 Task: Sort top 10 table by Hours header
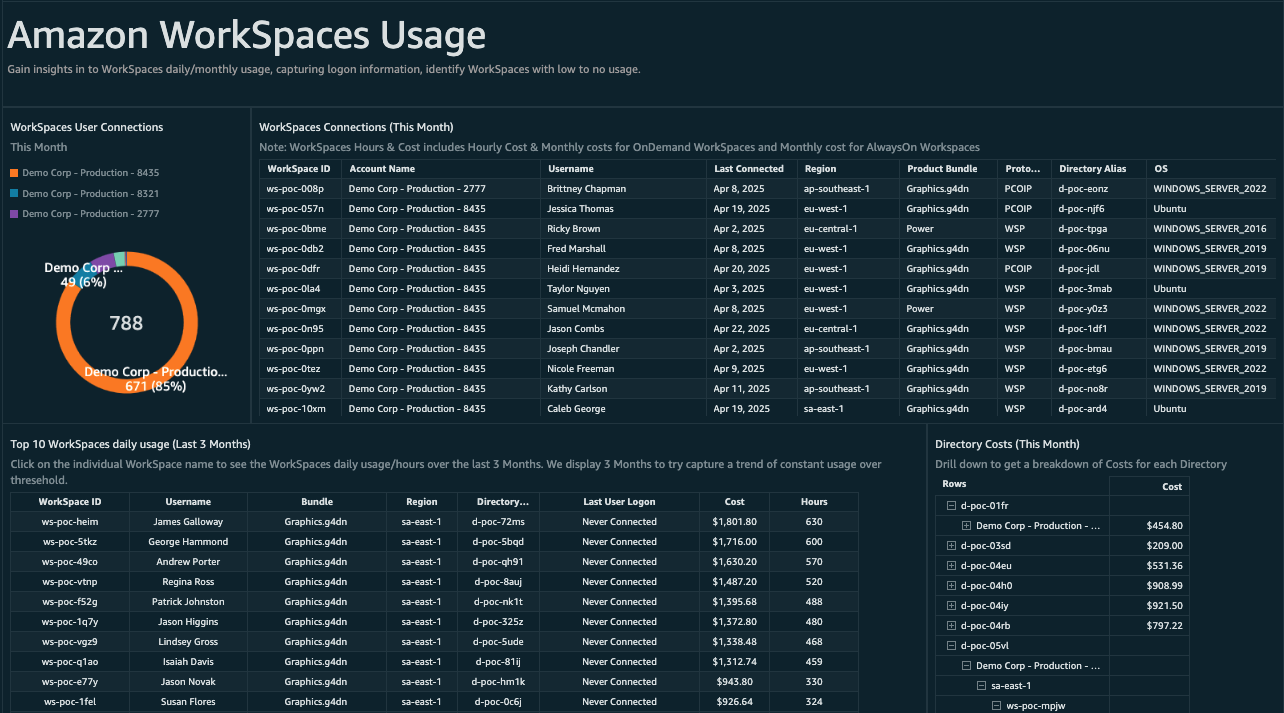(814, 502)
